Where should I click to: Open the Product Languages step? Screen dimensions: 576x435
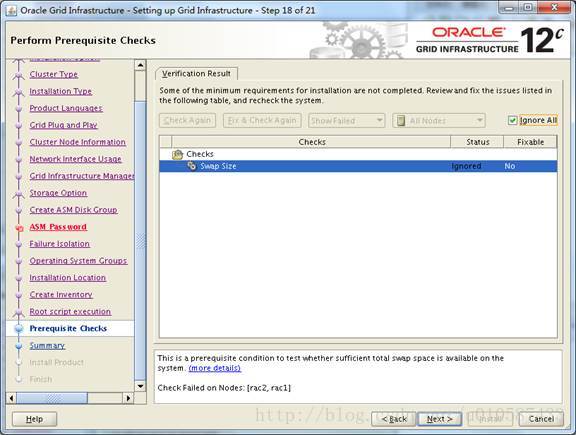pyautogui.click(x=66, y=108)
